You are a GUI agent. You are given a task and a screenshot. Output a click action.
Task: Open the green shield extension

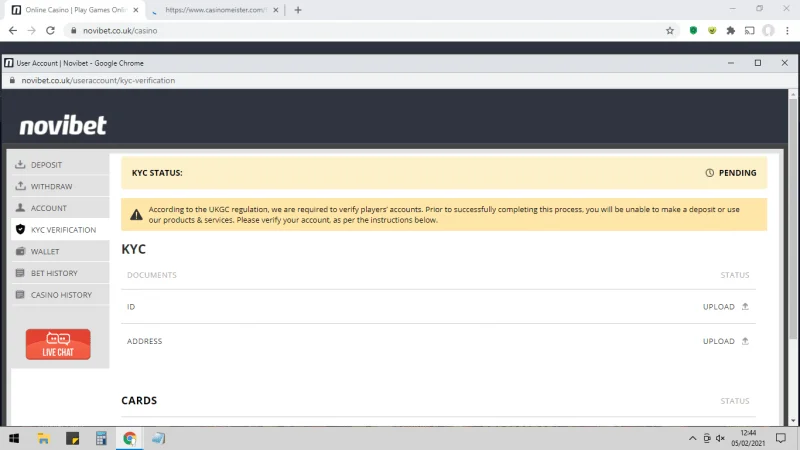693,31
